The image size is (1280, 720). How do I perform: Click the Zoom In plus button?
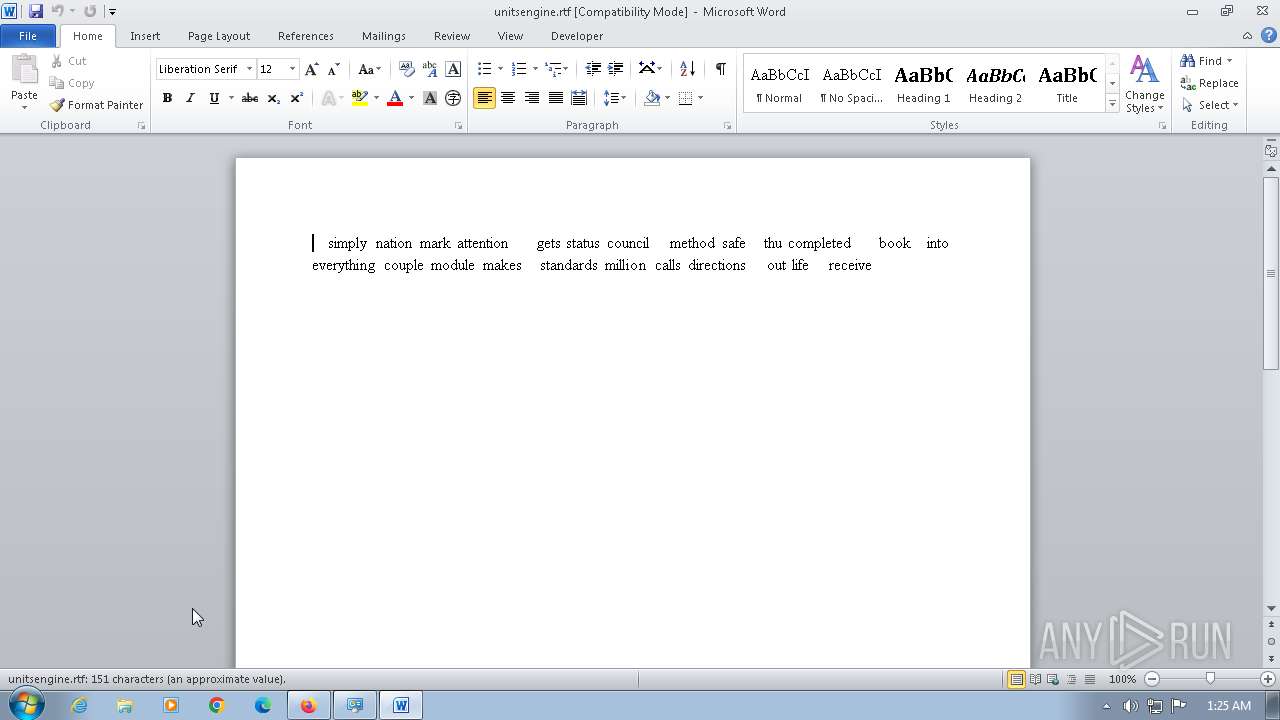tap(1268, 679)
